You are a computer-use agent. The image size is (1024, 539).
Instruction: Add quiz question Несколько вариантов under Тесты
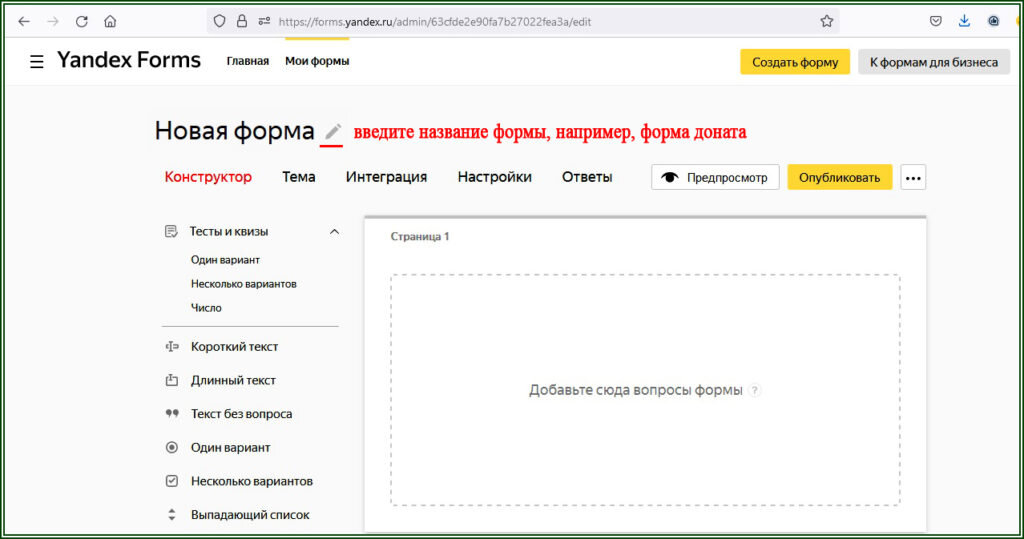point(244,284)
